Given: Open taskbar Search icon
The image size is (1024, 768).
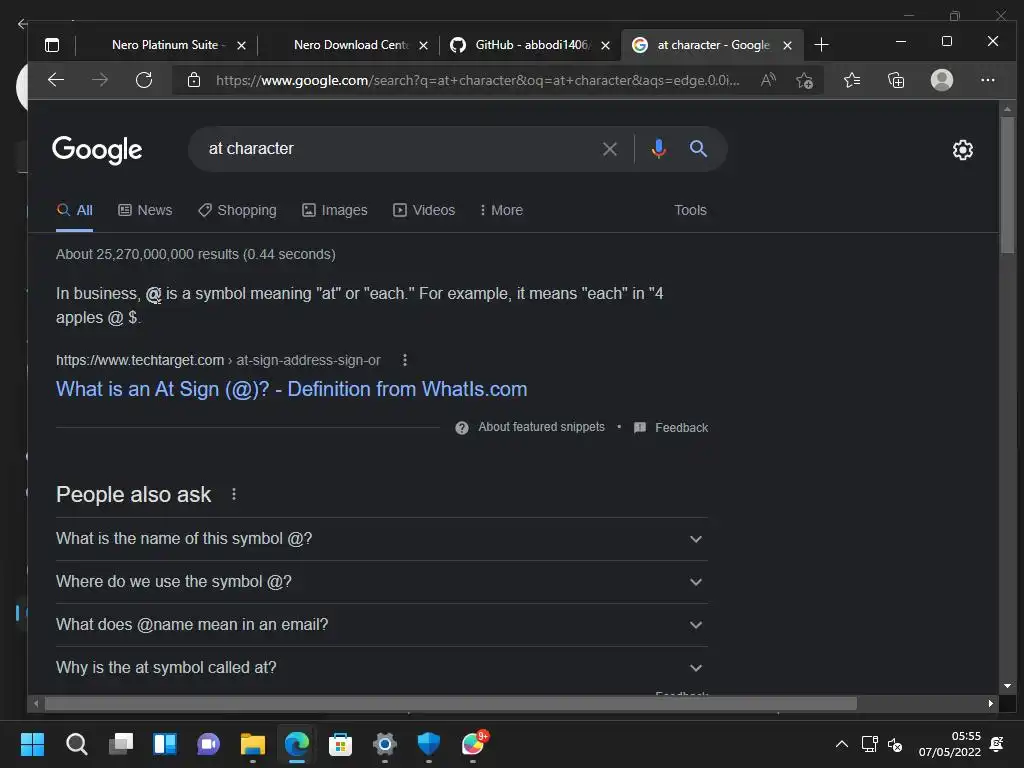Looking at the screenshot, I should [76, 744].
